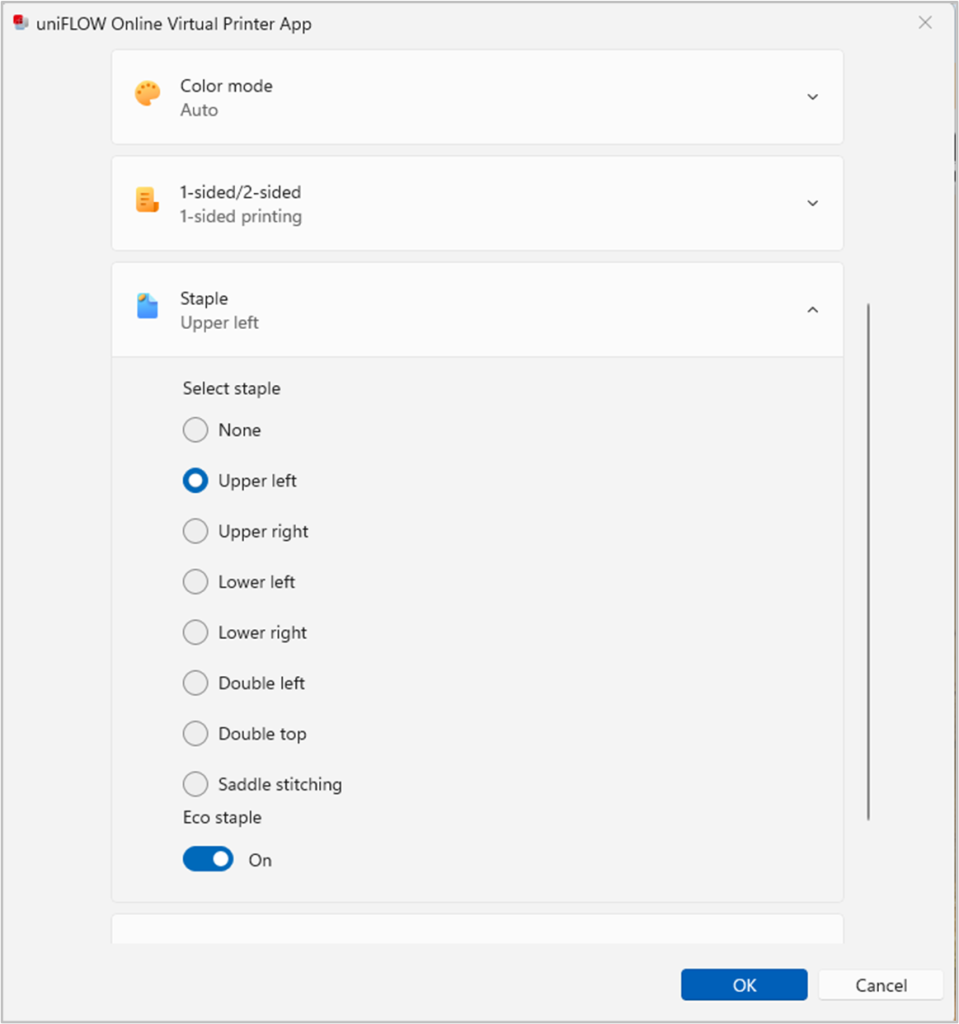Pick the Lower right staple option
Screen dimensions: 959x1024
point(195,632)
